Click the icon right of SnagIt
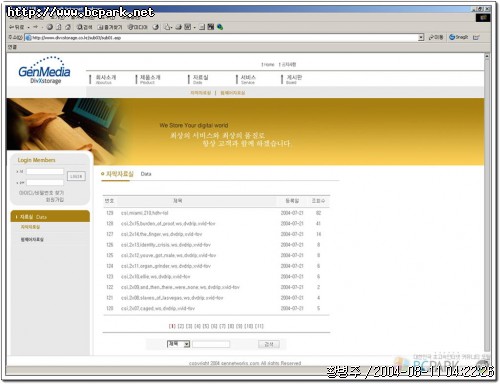The image size is (500, 384). tap(476, 37)
